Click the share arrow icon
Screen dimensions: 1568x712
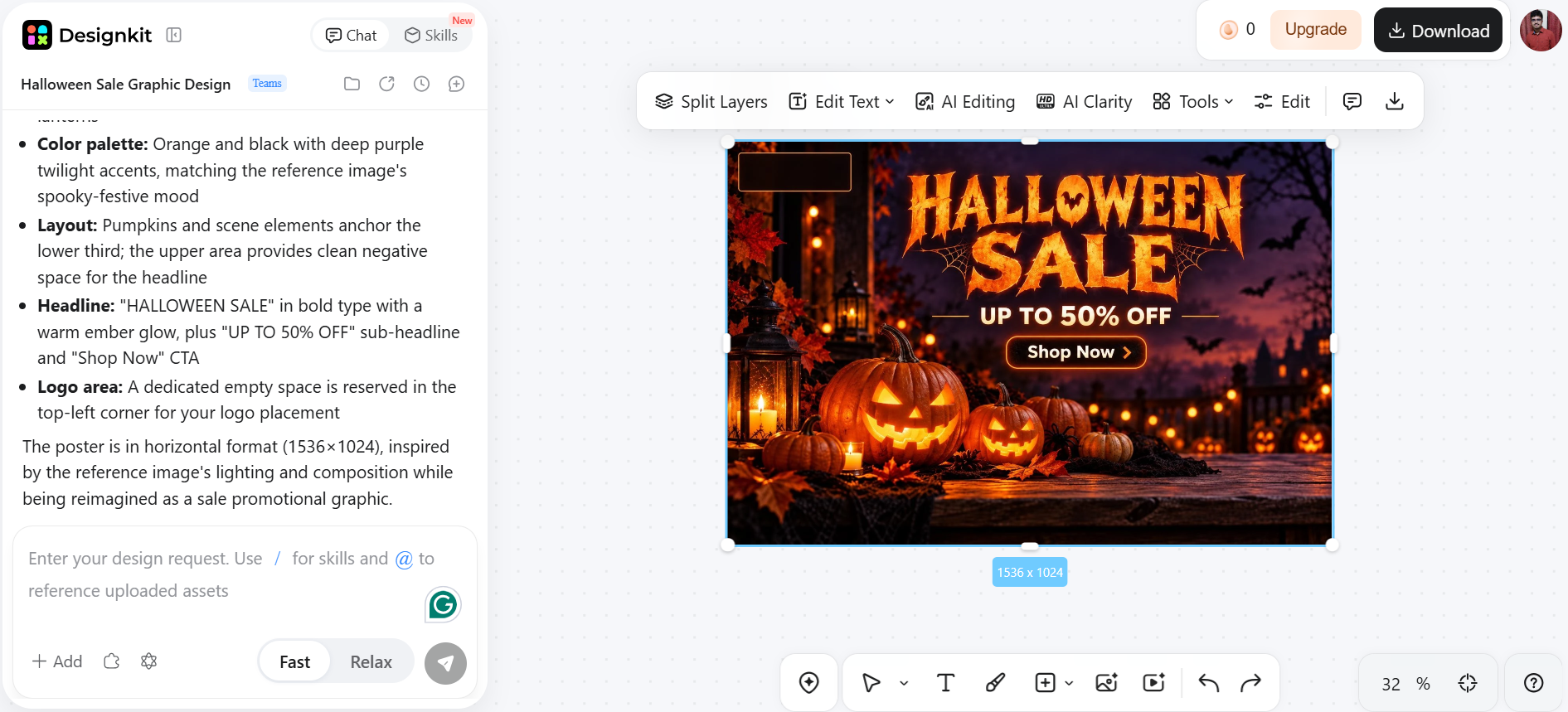(386, 84)
